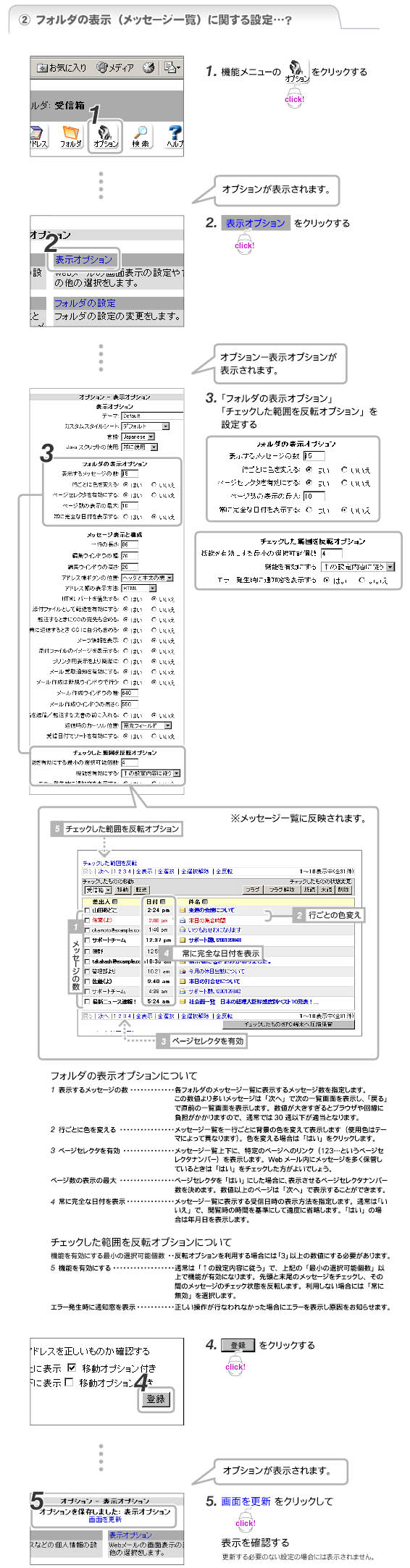Click sort icon beside 日付 column header
Screen dimensions: 410x1568
(163, 901)
